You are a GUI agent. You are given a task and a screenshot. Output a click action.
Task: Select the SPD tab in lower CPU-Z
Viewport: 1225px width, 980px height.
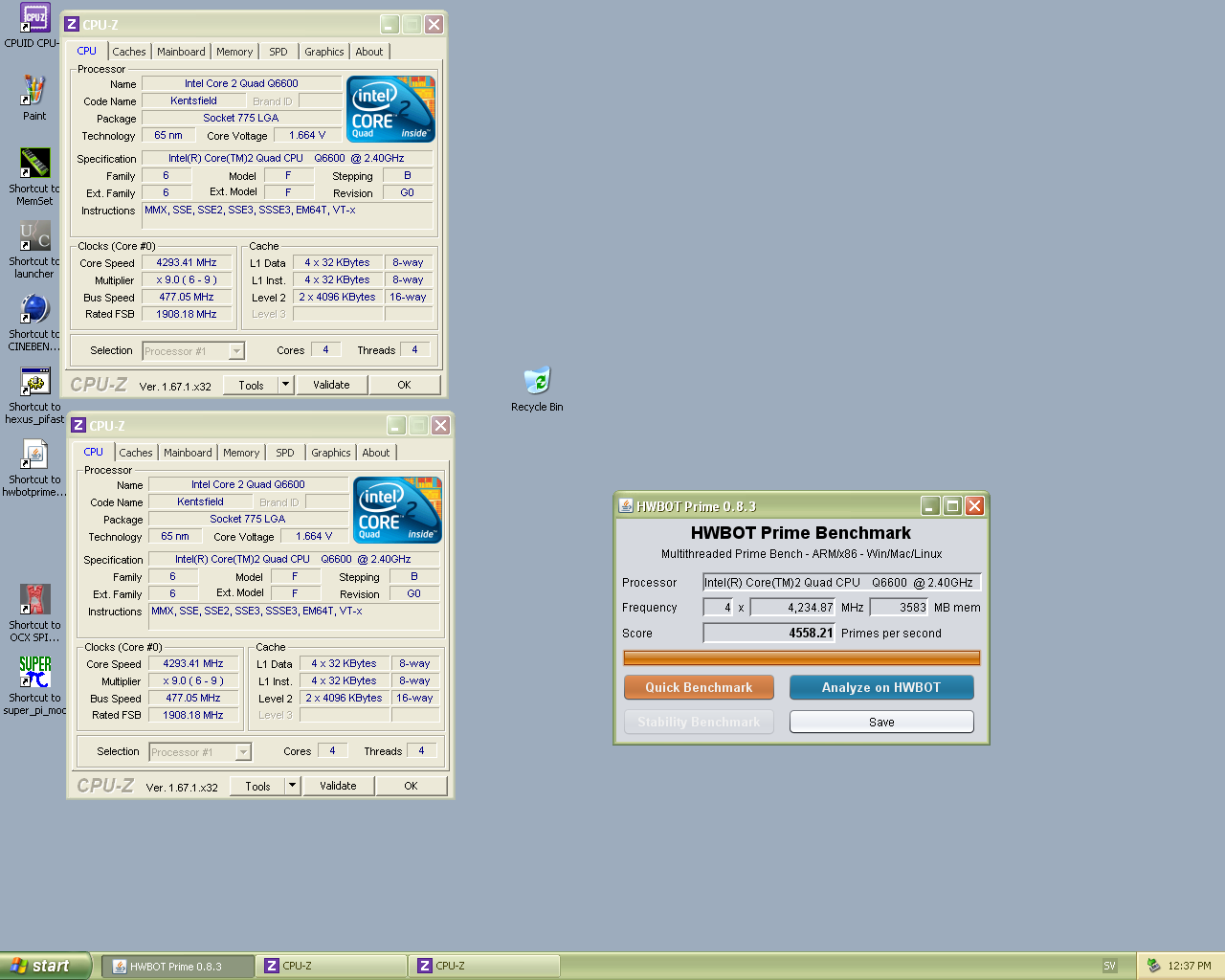pyautogui.click(x=285, y=453)
